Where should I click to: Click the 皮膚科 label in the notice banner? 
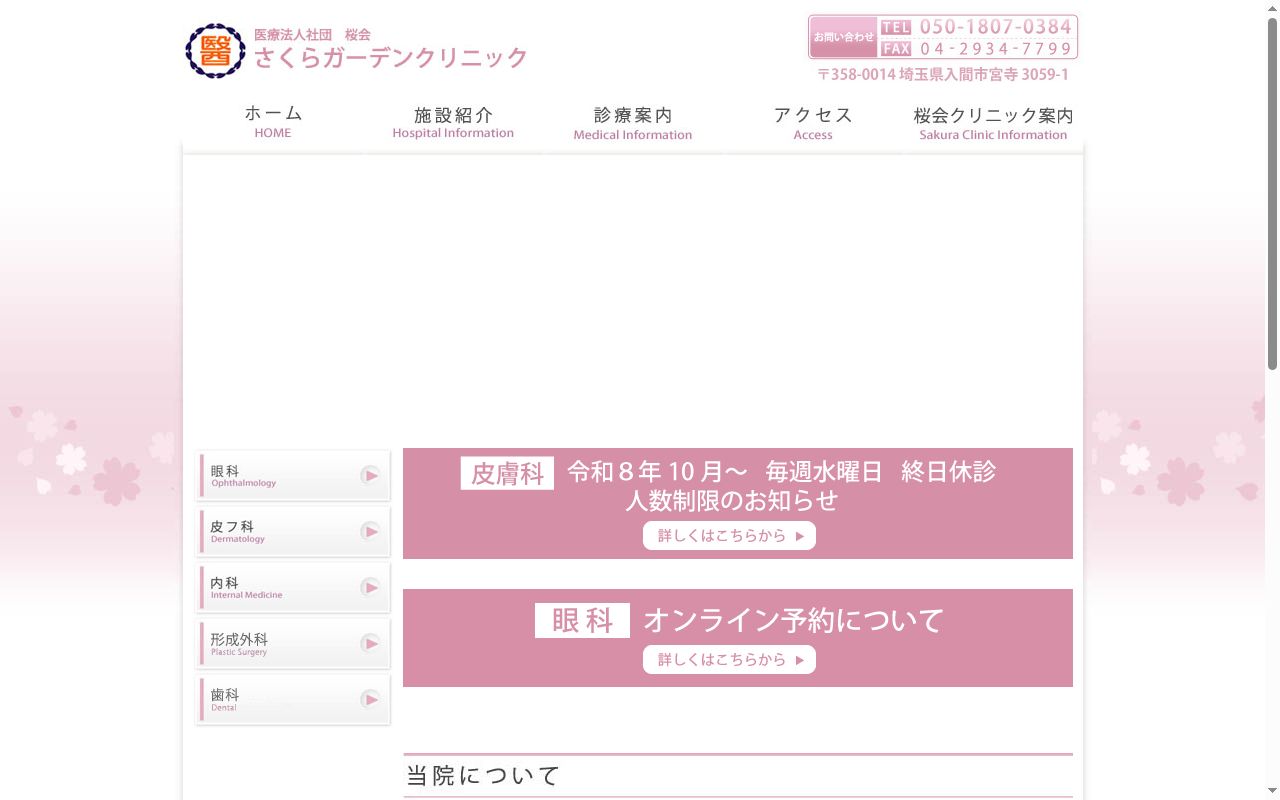click(507, 473)
